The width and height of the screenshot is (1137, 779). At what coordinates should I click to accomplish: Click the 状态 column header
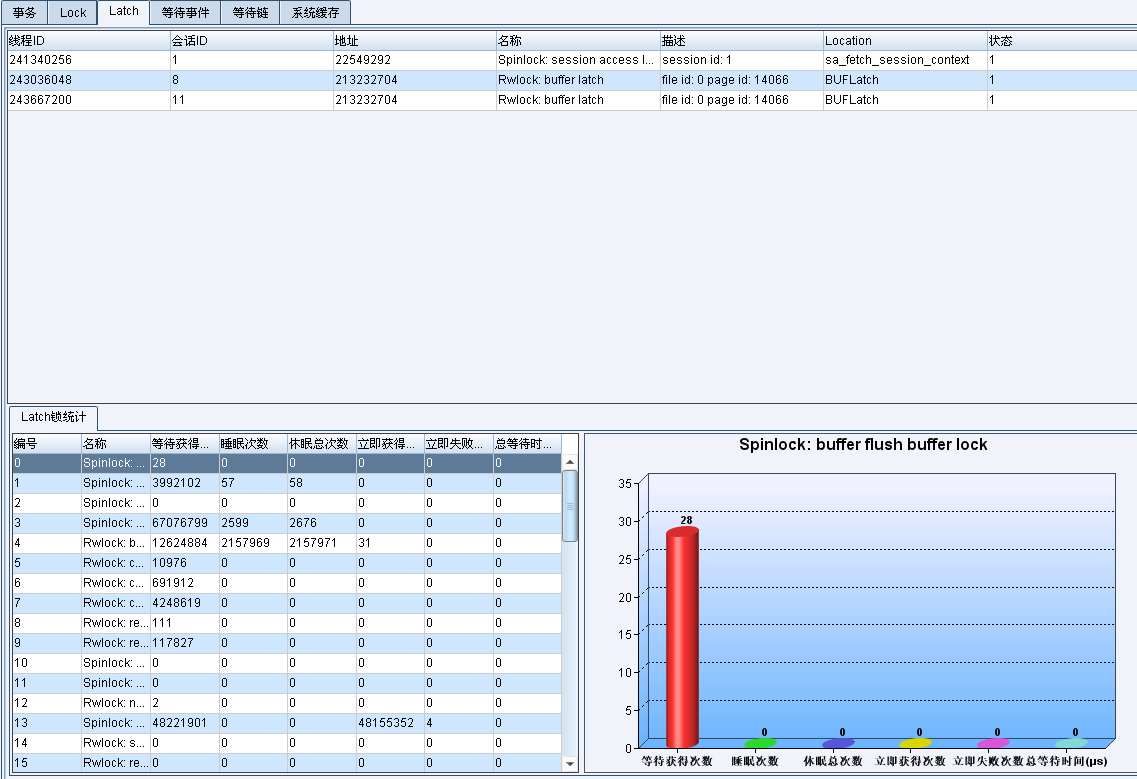point(1060,41)
